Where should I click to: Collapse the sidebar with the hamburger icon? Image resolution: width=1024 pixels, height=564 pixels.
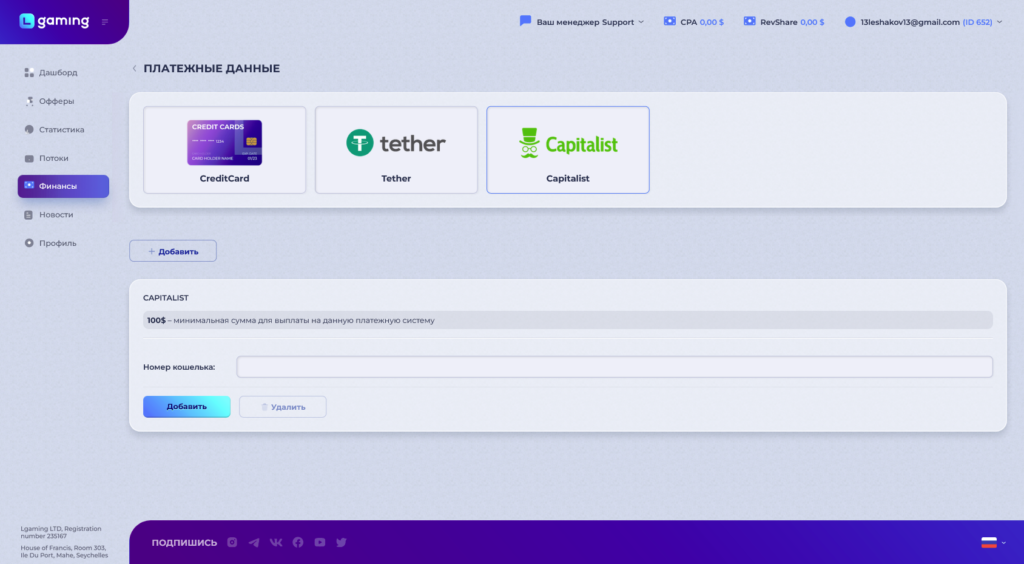pyautogui.click(x=104, y=22)
